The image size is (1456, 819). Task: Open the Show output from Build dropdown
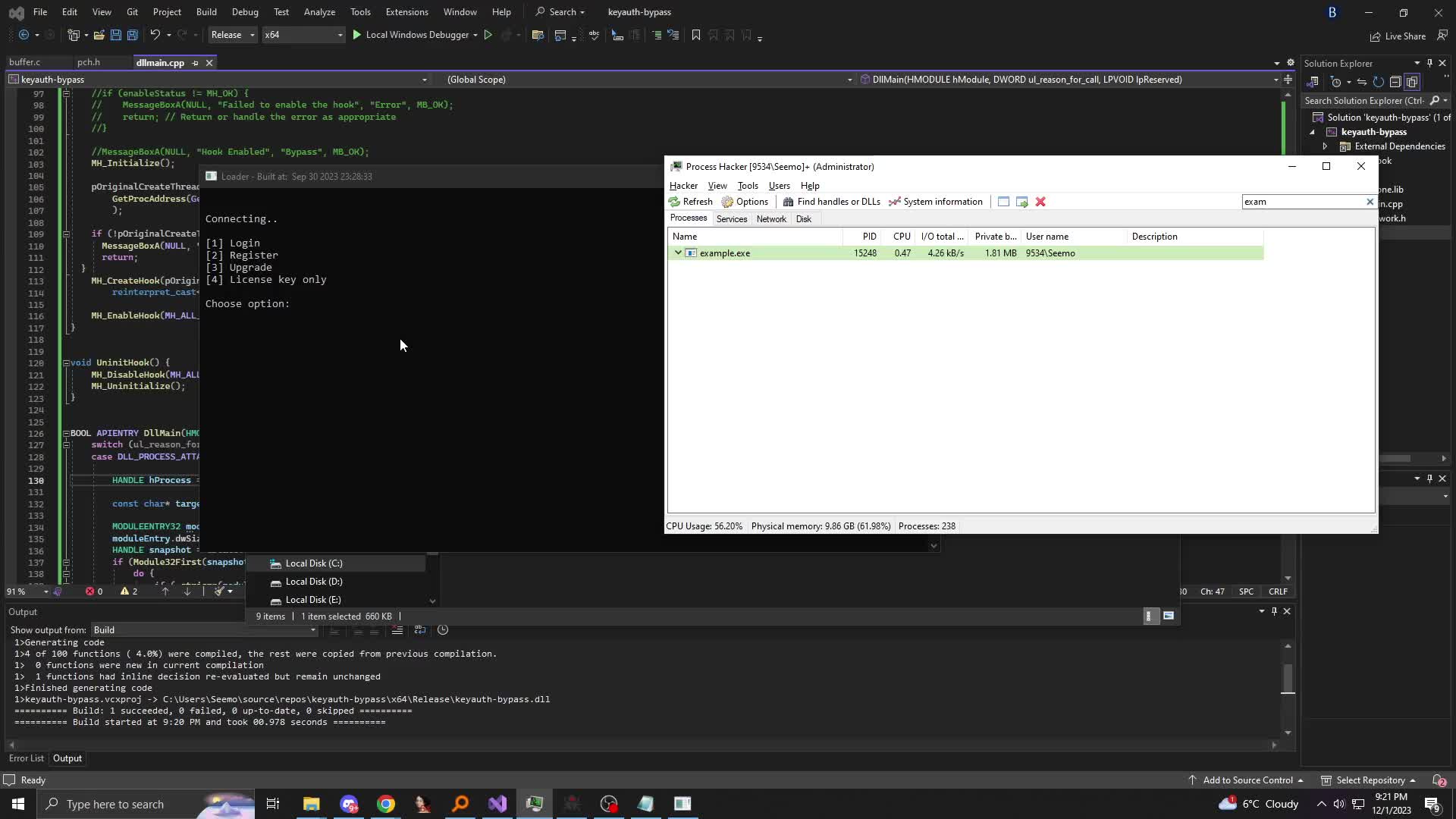(x=204, y=630)
